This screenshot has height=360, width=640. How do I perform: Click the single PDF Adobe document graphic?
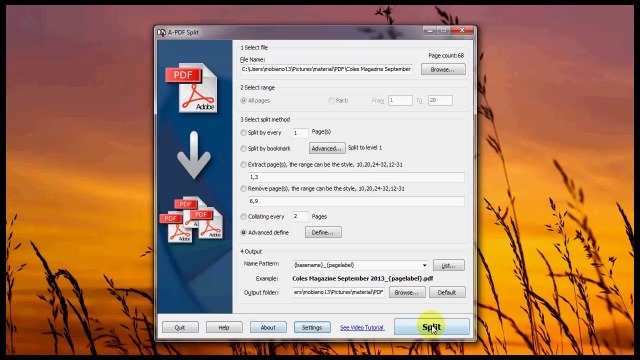(x=192, y=88)
